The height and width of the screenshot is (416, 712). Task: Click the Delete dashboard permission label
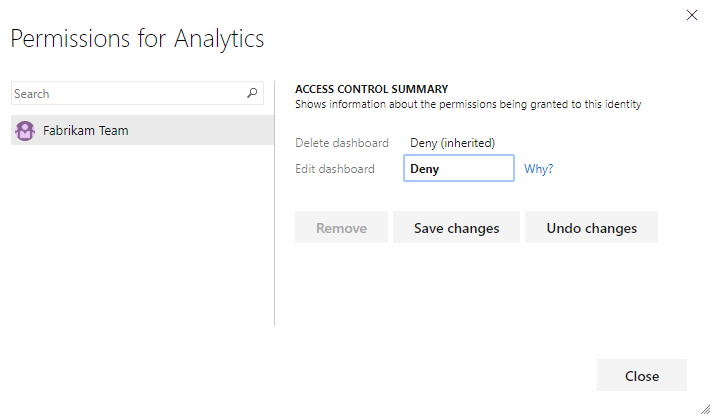point(341,143)
